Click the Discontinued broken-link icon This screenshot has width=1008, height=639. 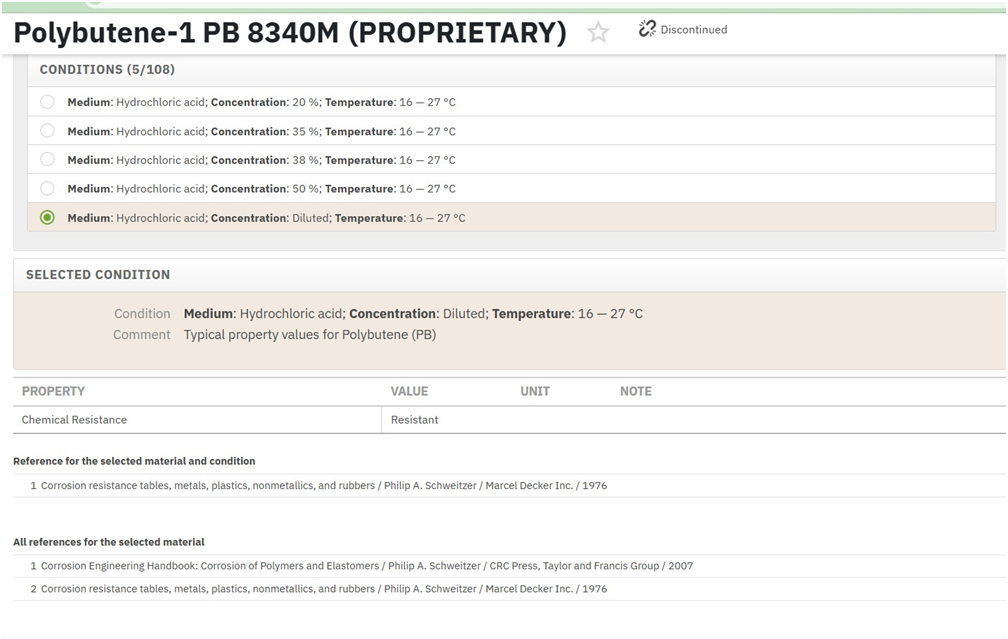(647, 29)
